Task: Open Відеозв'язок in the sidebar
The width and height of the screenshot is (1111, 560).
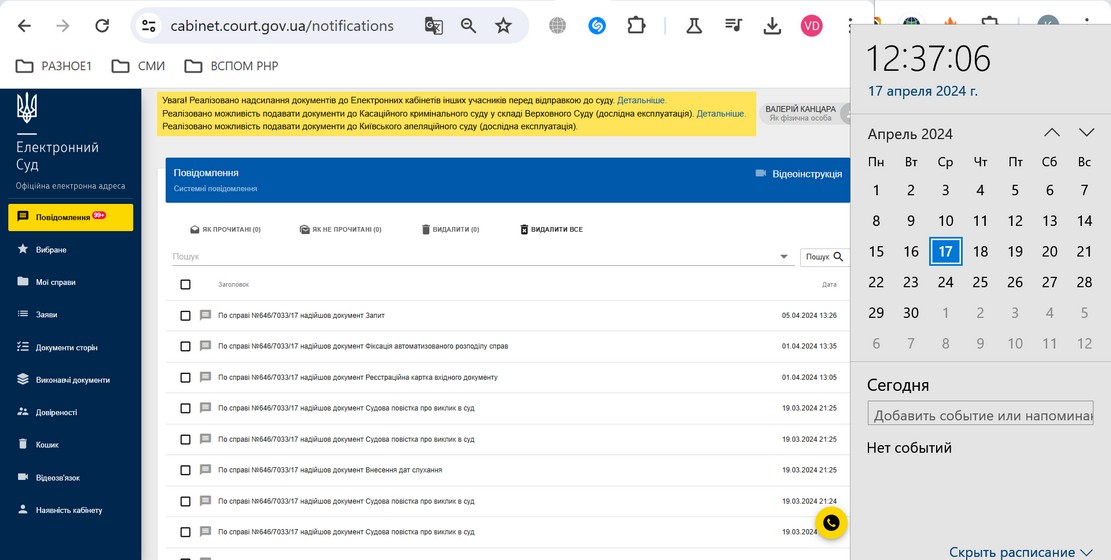Action: [57, 477]
